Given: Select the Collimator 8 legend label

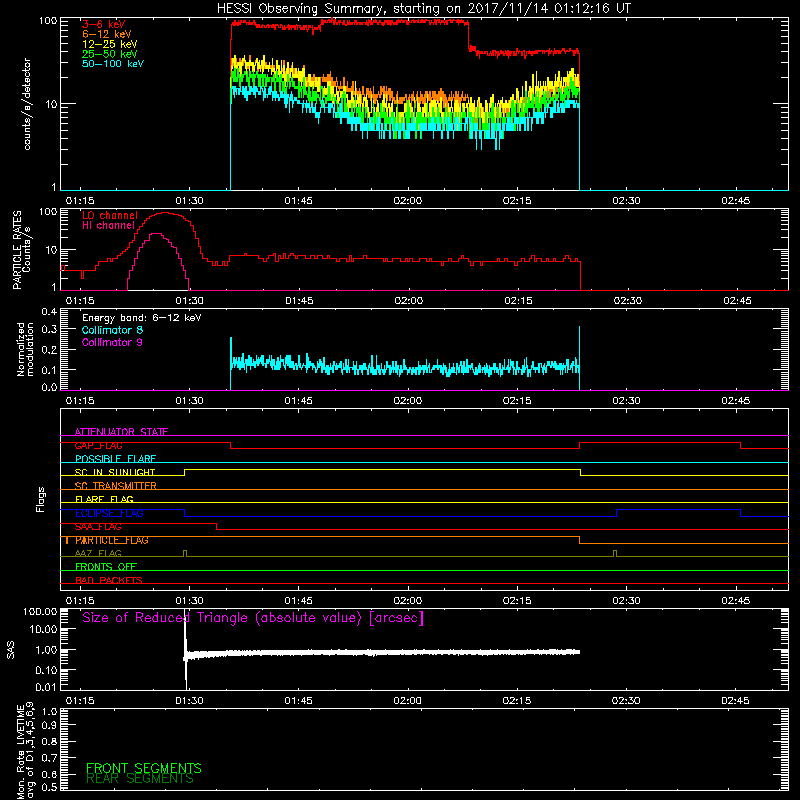Looking at the screenshot, I should click(112, 330).
